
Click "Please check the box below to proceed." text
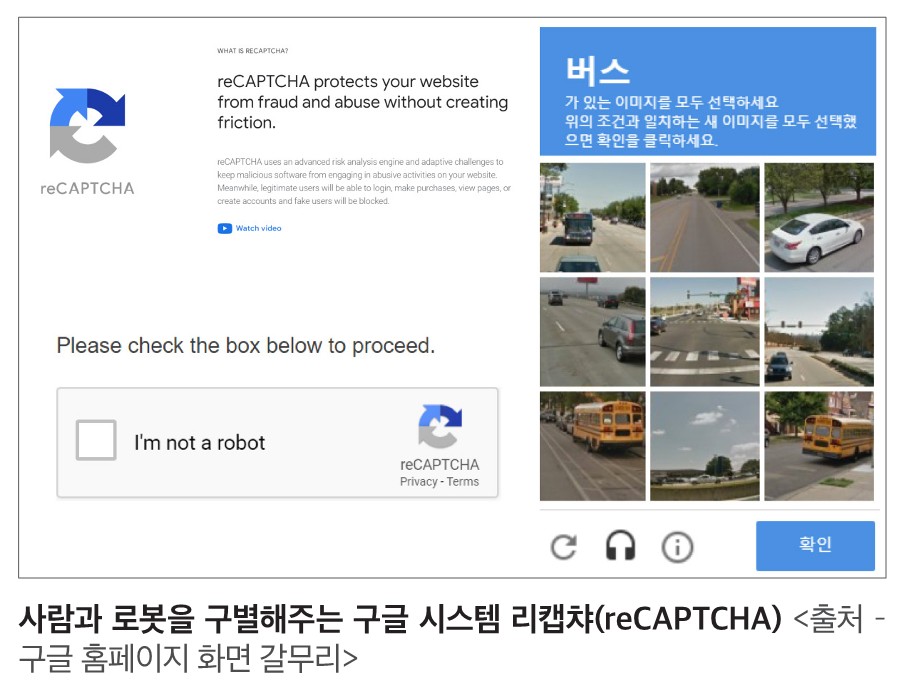(x=246, y=345)
